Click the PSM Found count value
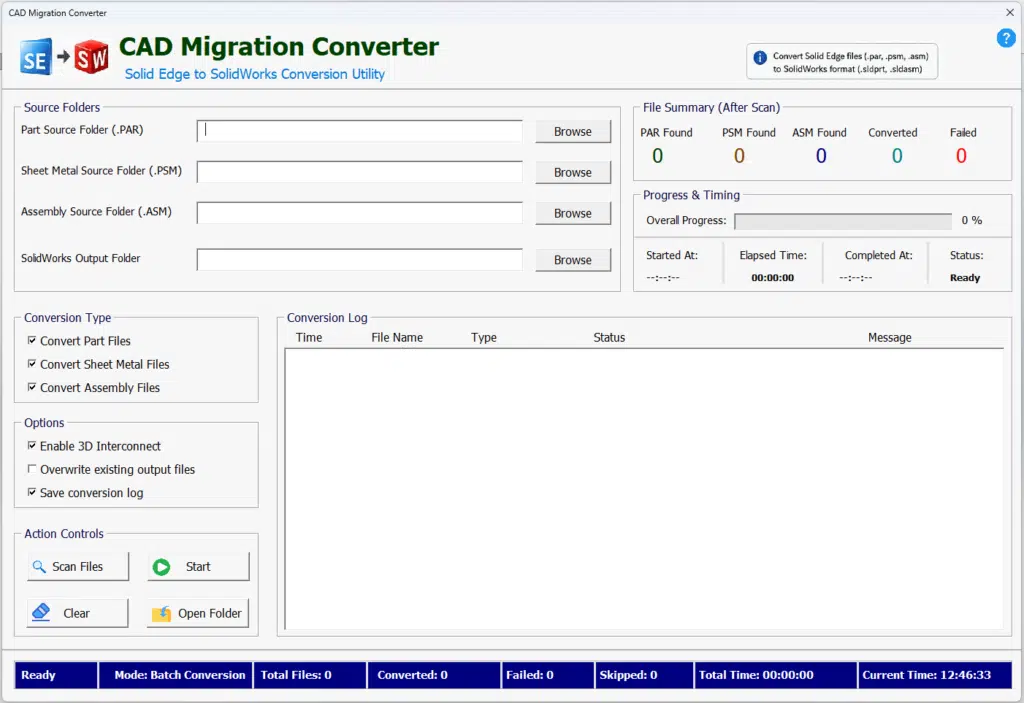 (739, 155)
